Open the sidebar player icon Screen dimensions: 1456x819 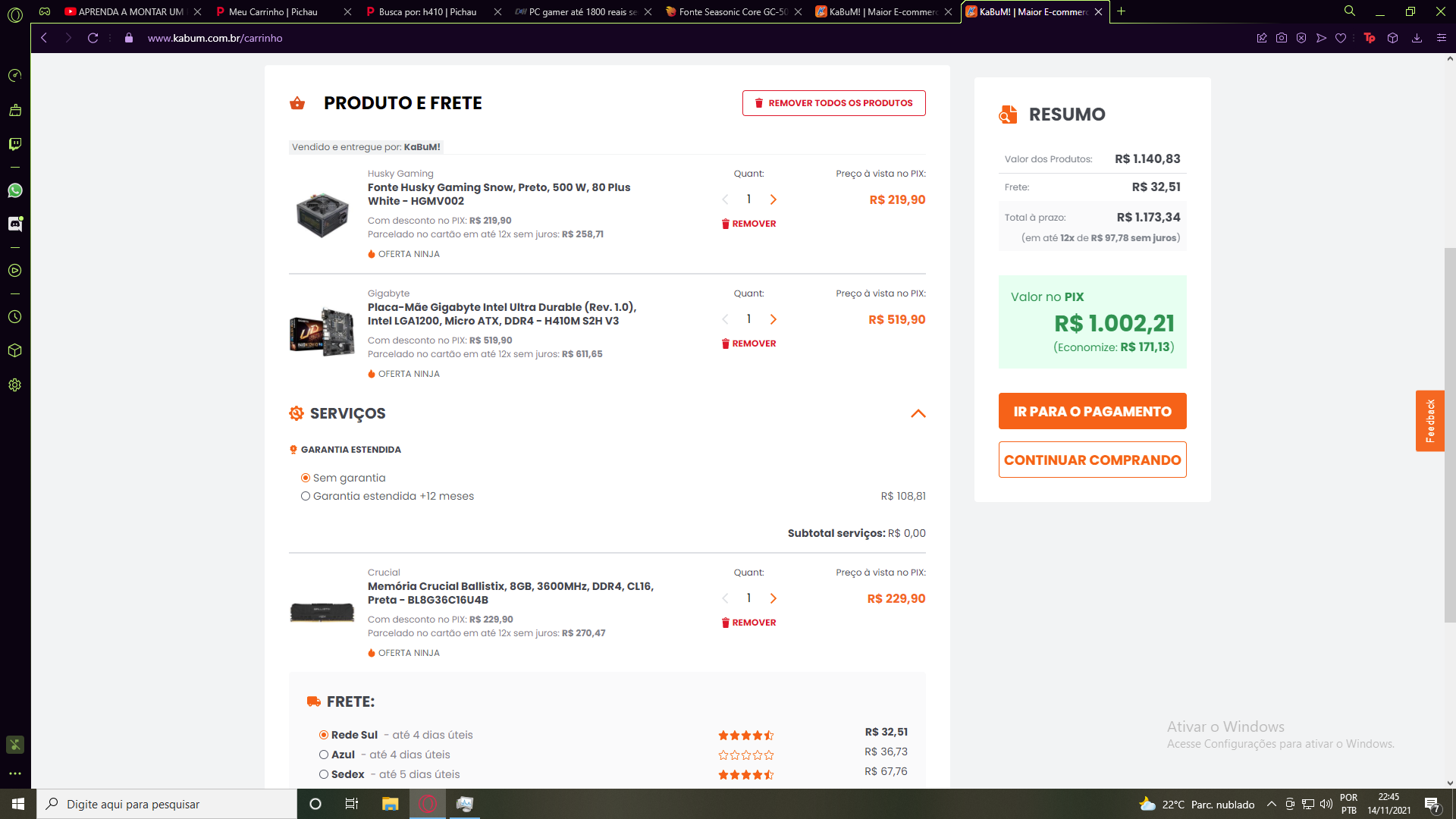[x=15, y=271]
